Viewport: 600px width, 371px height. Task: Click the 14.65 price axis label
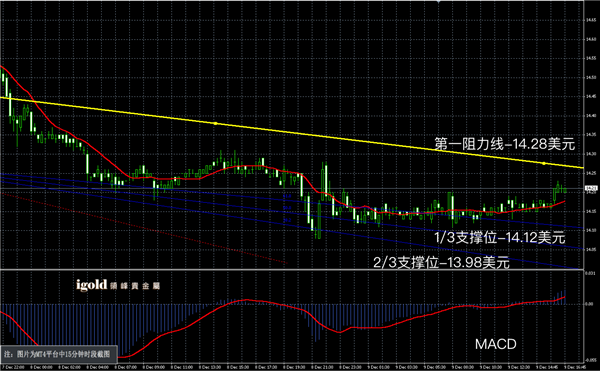click(x=591, y=20)
